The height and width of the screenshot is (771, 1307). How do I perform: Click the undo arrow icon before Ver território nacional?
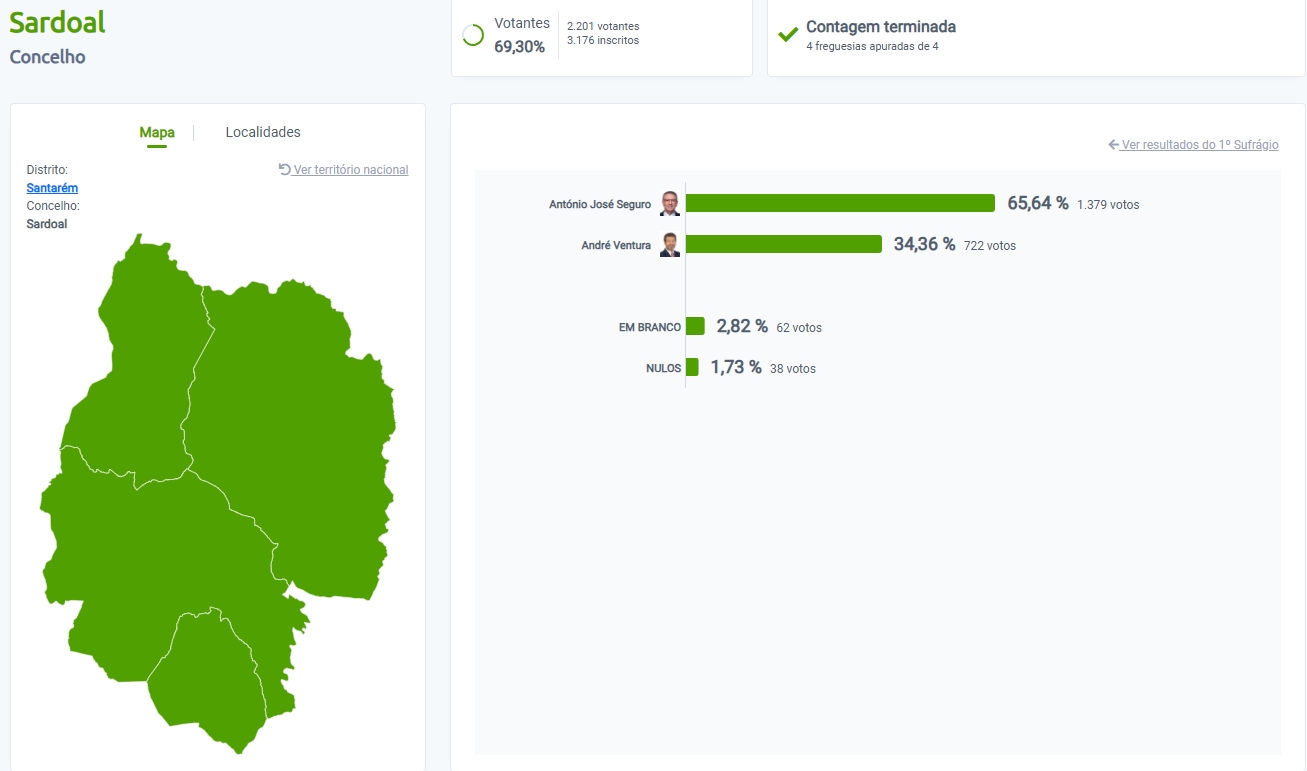pyautogui.click(x=284, y=170)
